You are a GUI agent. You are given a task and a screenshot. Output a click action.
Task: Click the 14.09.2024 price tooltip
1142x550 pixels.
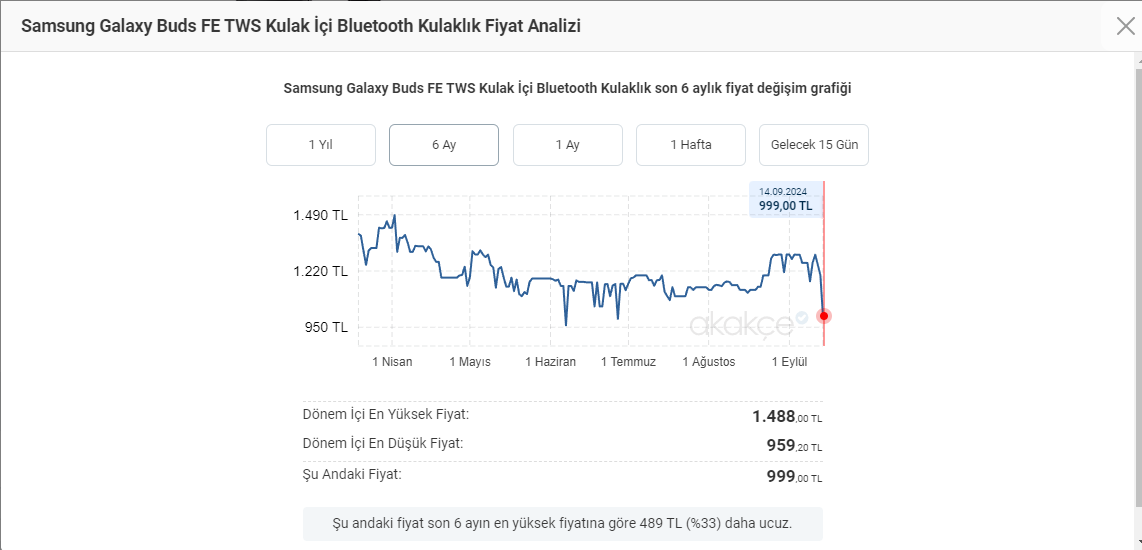(x=785, y=200)
